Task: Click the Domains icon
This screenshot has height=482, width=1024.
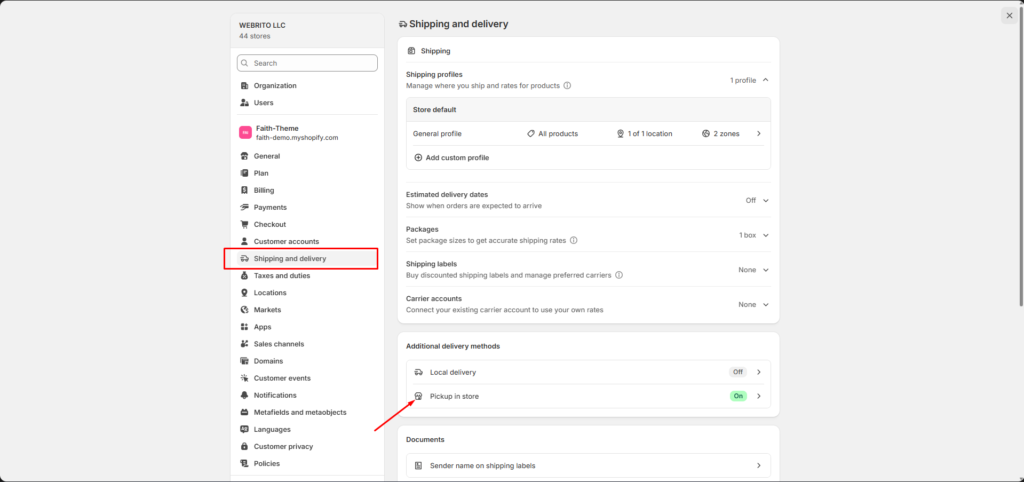Action: point(244,361)
